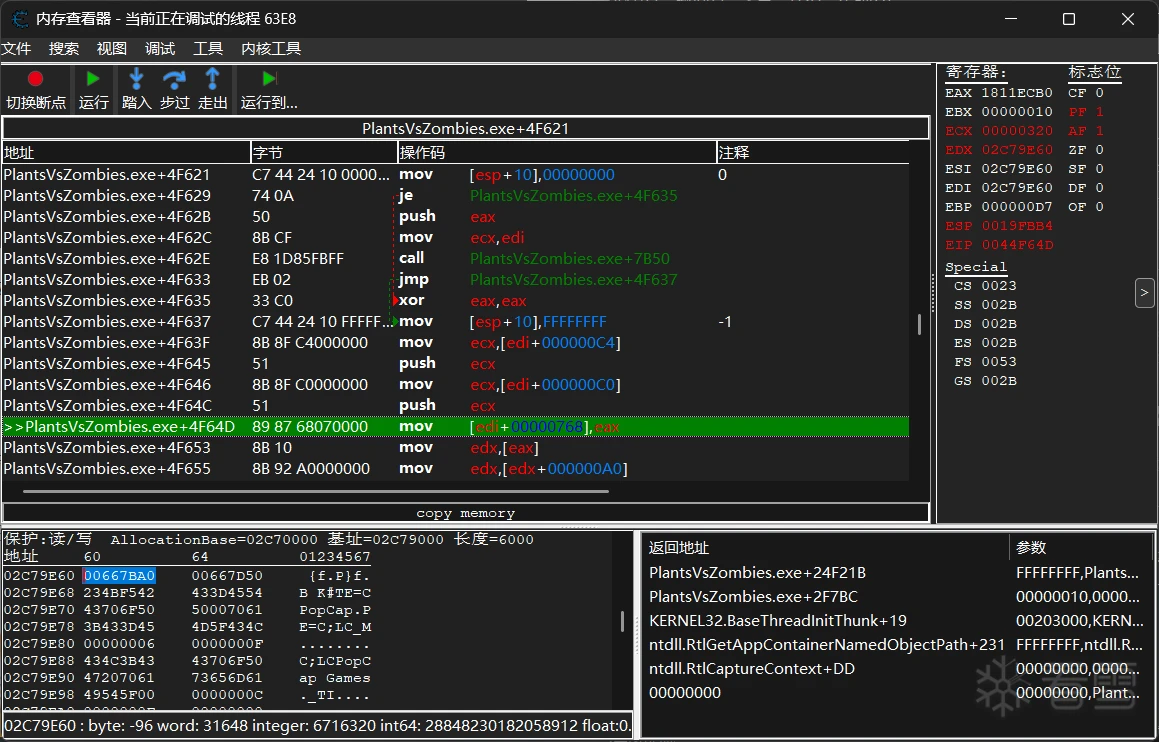Click highlighted hex value 00667BA0
Screen dimensions: 1159x742
pyautogui.click(x=120, y=576)
